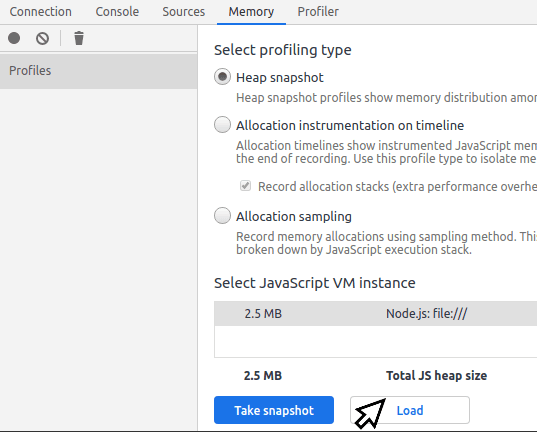This screenshot has width=537, height=432.
Task: Click the Select profiling type heading
Action: 283,50
